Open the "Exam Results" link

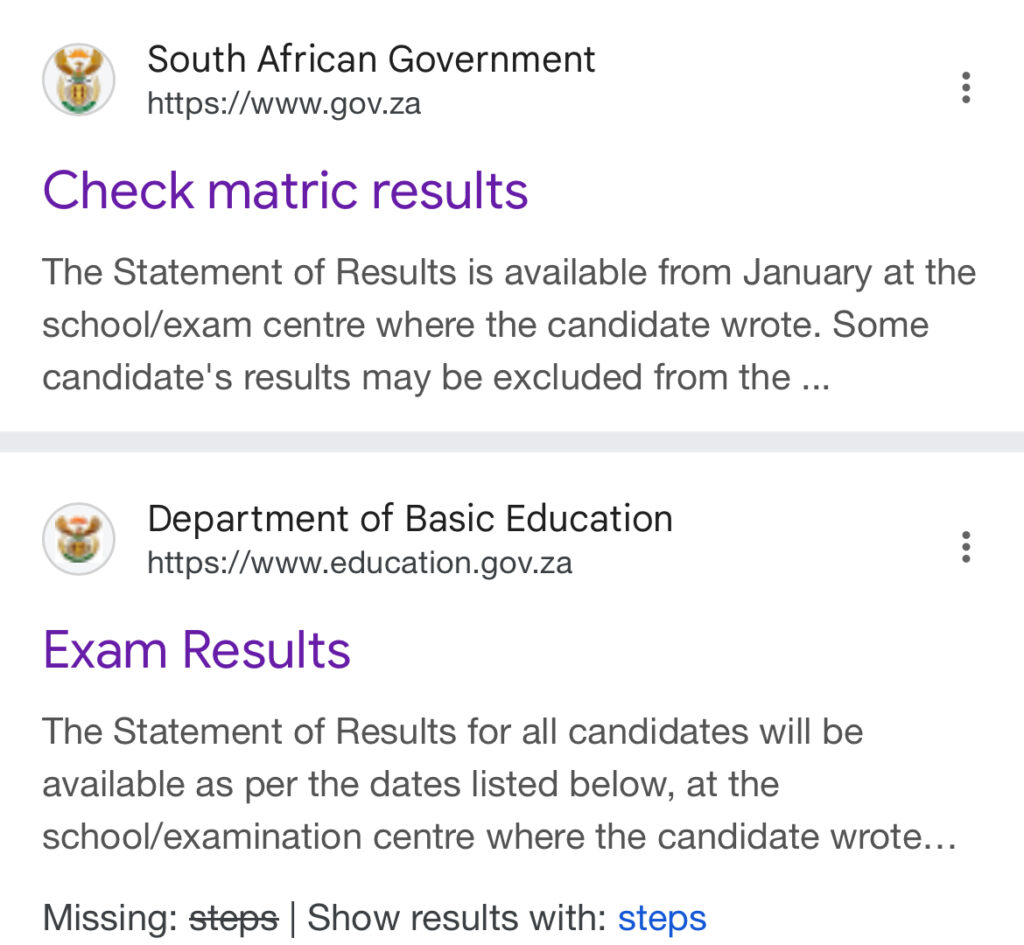[197, 650]
